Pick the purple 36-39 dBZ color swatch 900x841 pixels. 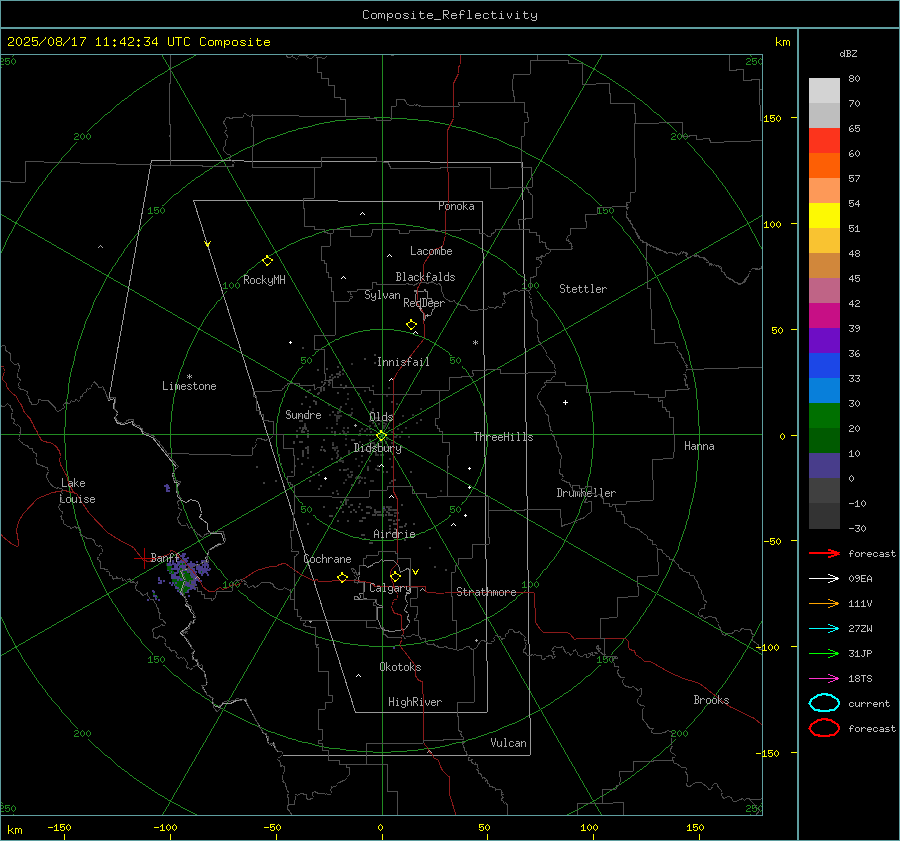click(x=824, y=340)
